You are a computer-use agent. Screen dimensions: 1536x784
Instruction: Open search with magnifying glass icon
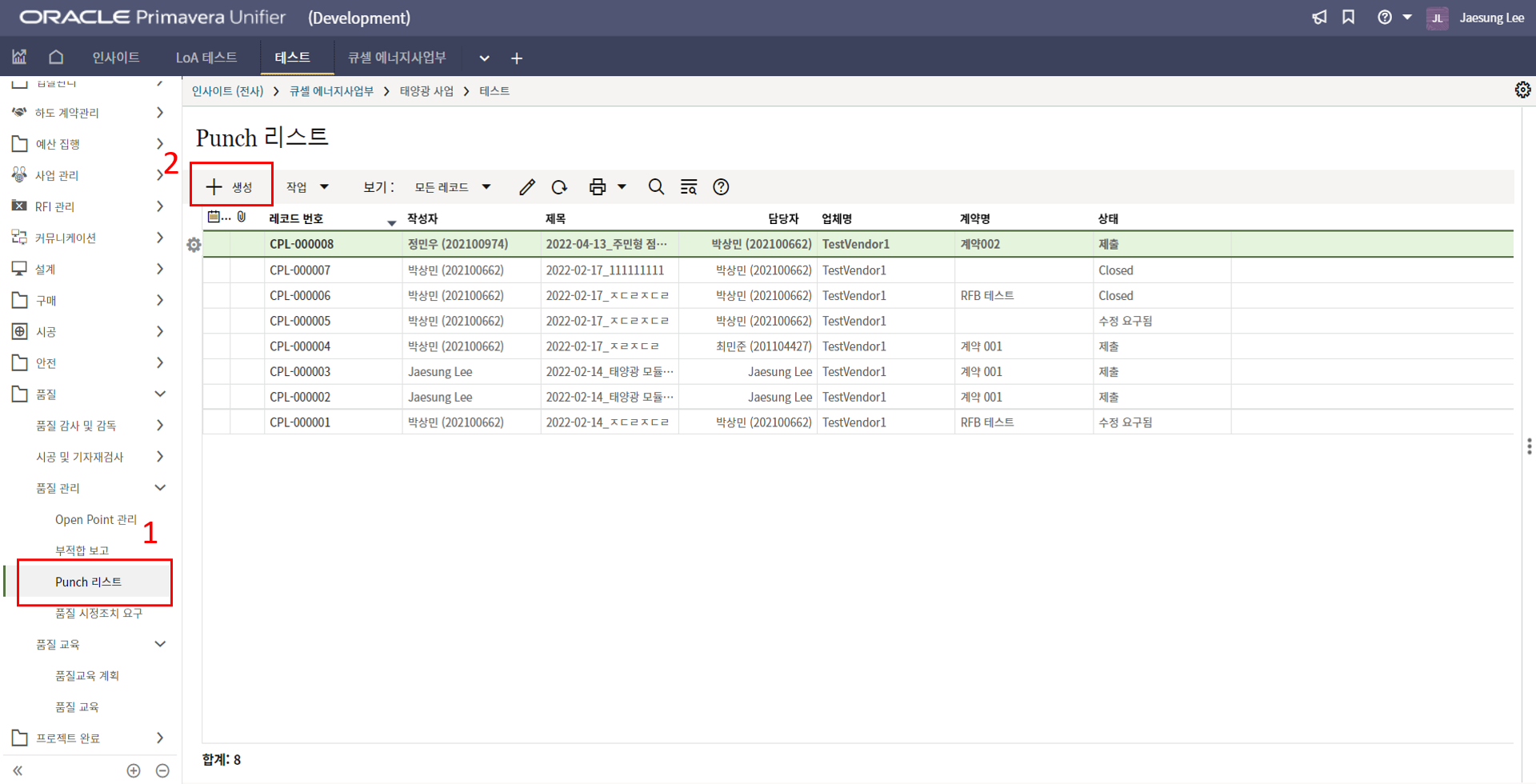click(x=656, y=187)
